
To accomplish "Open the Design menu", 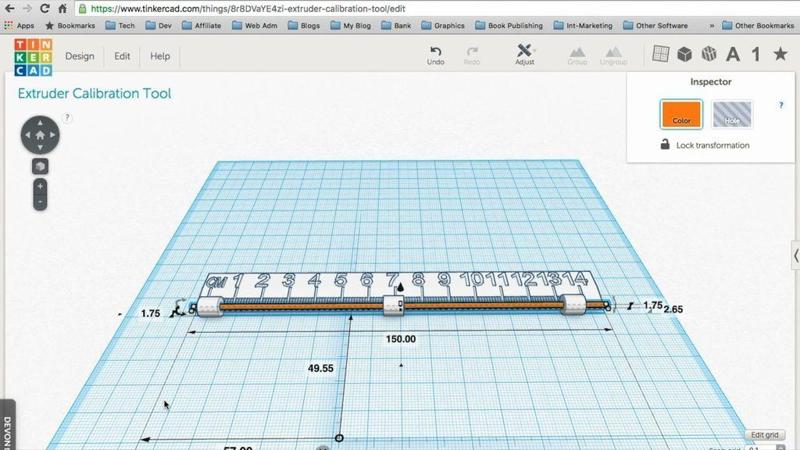I will coord(80,56).
